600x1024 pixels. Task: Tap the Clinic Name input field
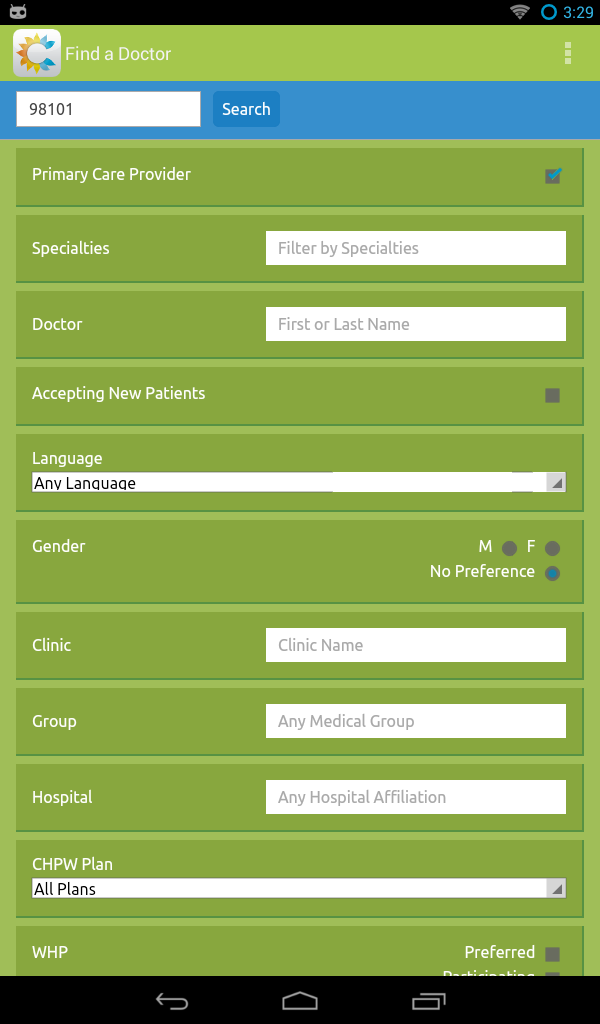point(415,645)
